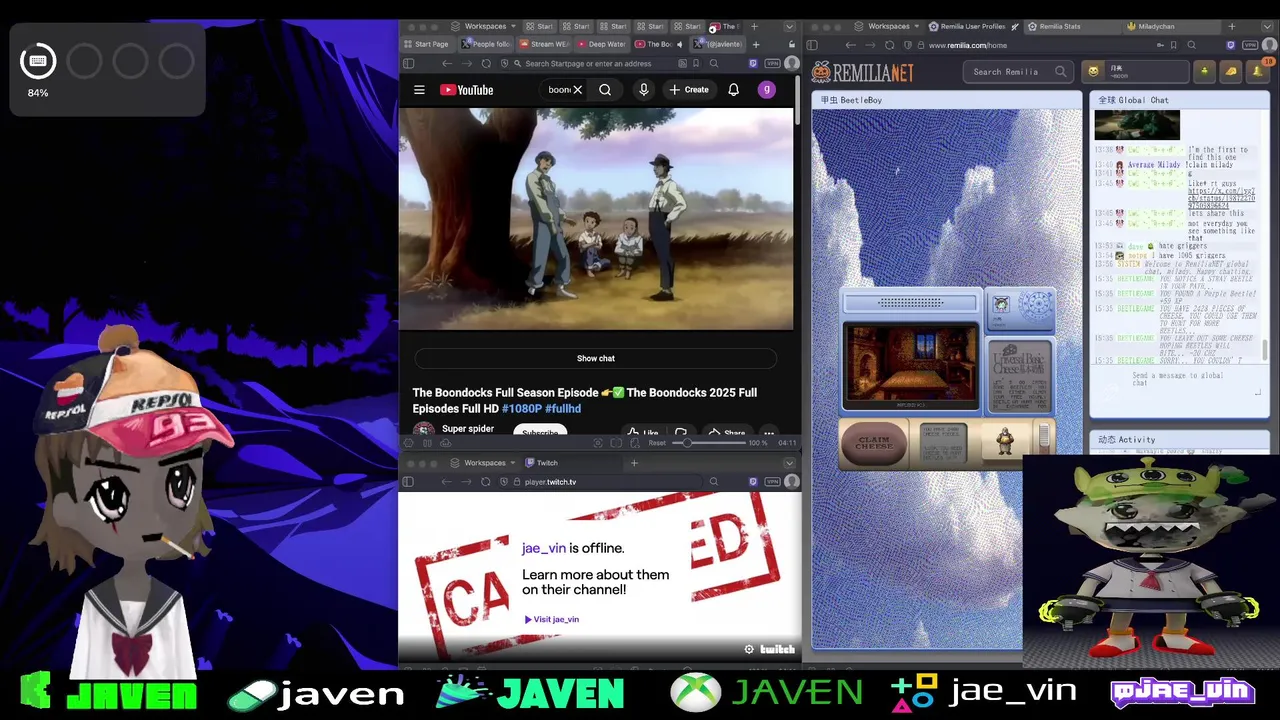The width and height of the screenshot is (1280, 720).
Task: Reset zoom in the YouTube window status bar
Action: point(657,443)
